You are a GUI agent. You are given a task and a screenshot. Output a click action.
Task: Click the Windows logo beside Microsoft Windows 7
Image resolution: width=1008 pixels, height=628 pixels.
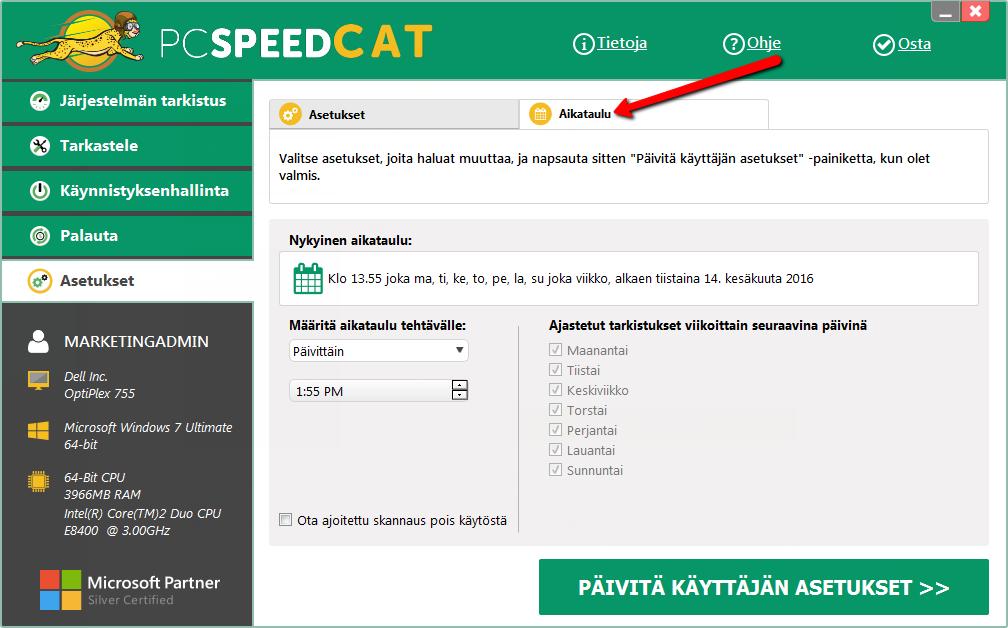pos(39,431)
